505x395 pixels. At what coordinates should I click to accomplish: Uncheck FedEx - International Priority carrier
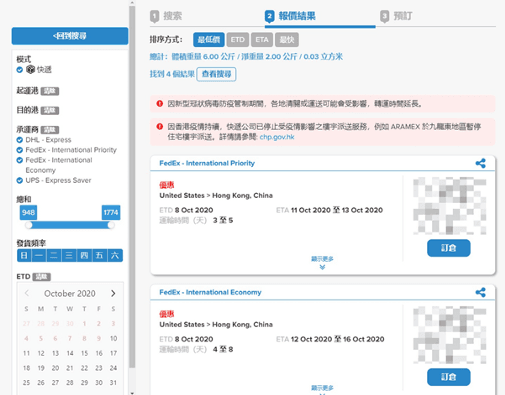coord(20,150)
